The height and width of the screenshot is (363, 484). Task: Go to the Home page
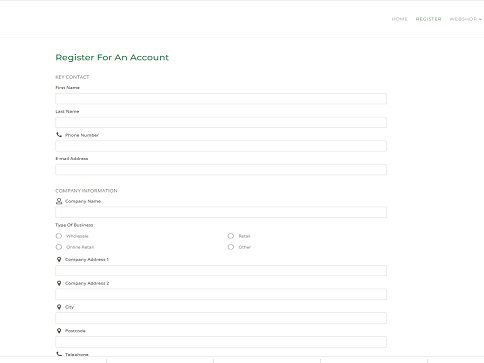[400, 19]
